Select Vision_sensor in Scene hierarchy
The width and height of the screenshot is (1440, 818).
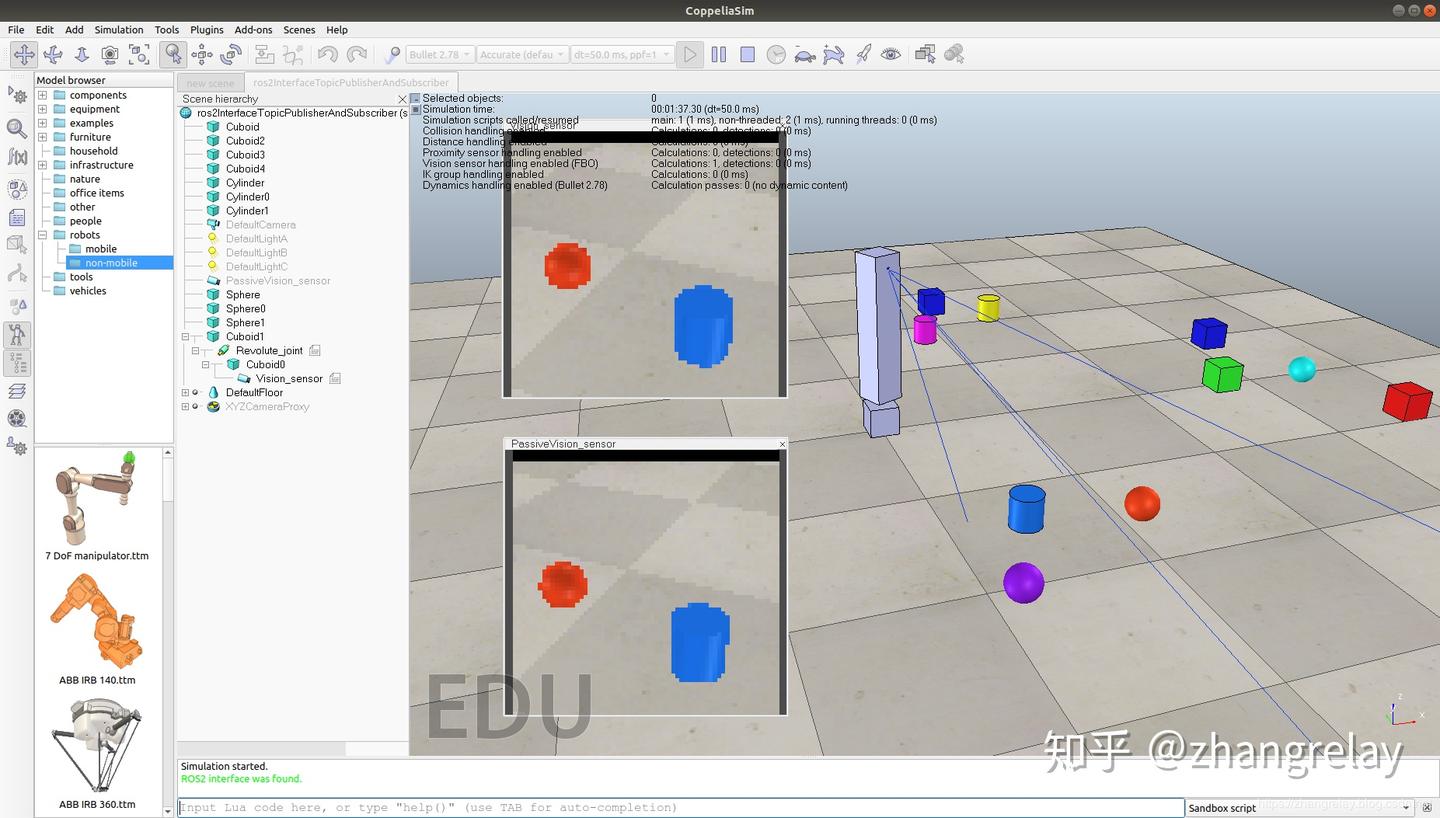pyautogui.click(x=289, y=379)
